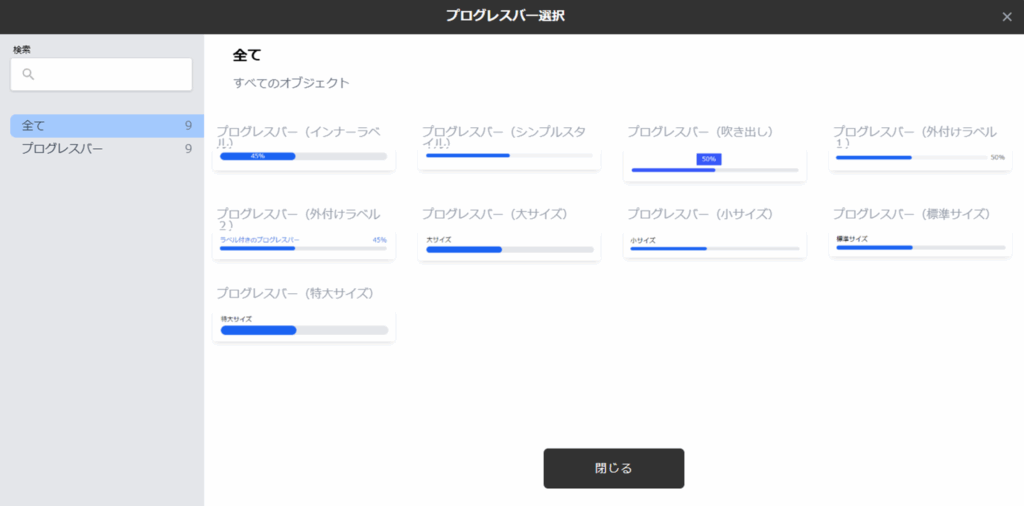This screenshot has height=506, width=1024.
Task: Click the プログレスバー（大サイズ） title text
Action: pyautogui.click(x=494, y=214)
